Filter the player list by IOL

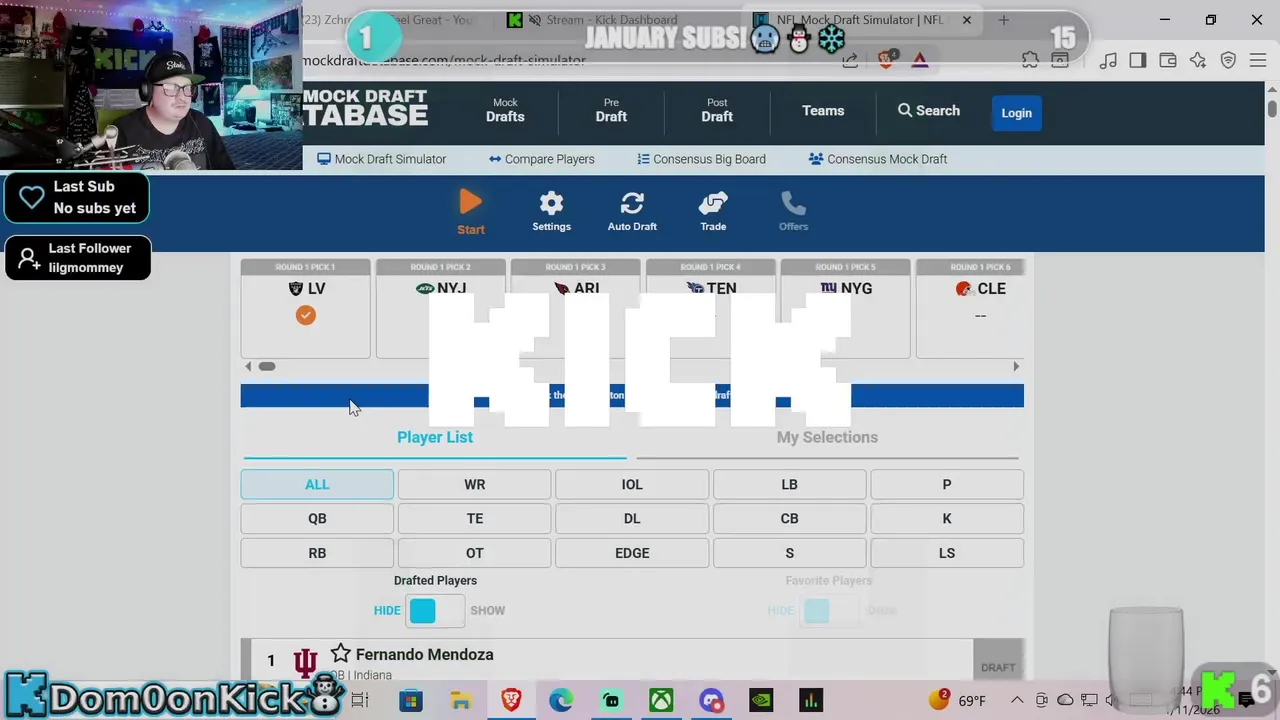pyautogui.click(x=632, y=484)
